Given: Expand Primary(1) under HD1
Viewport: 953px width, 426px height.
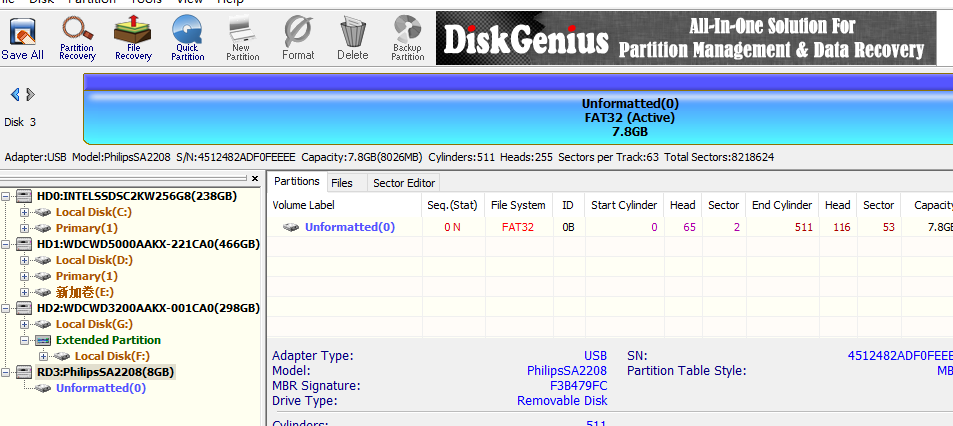Looking at the screenshot, I should [24, 276].
